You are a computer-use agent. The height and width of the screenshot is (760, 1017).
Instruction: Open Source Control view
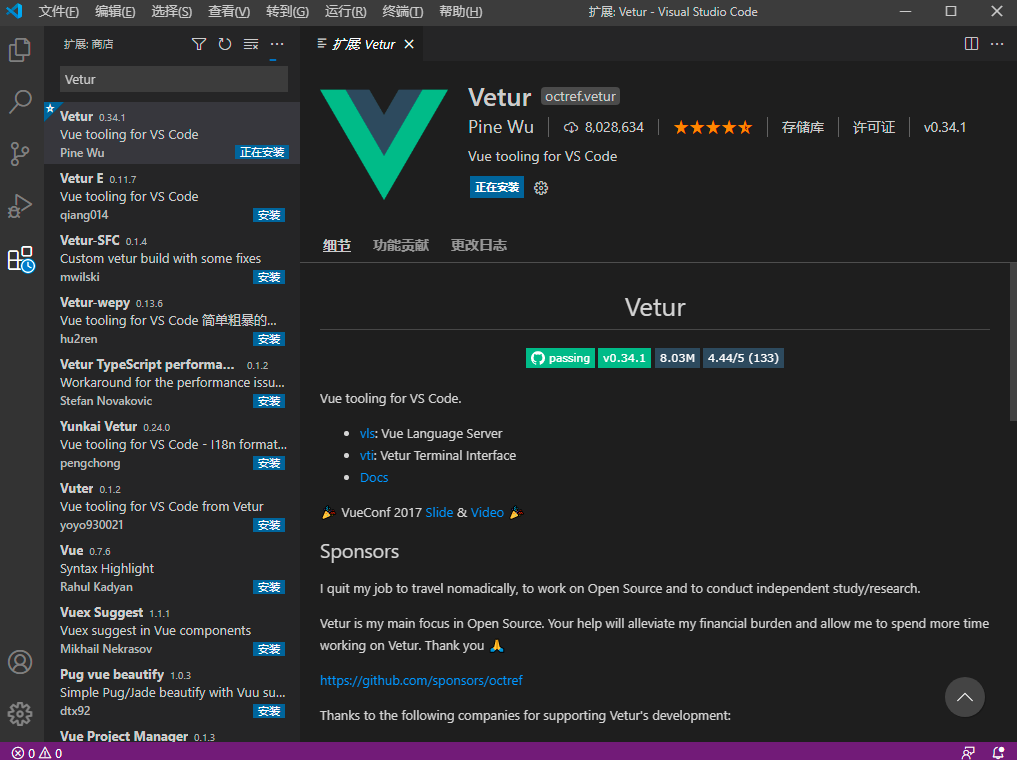[20, 154]
